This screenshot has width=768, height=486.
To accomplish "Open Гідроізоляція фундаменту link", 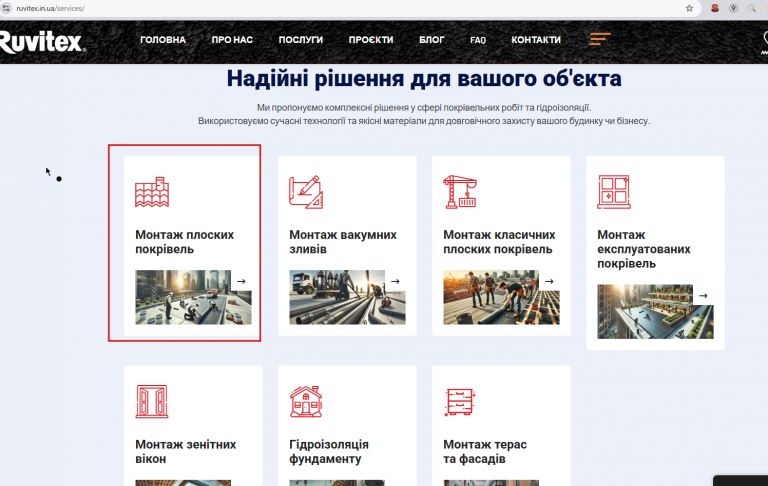I will click(x=329, y=452).
